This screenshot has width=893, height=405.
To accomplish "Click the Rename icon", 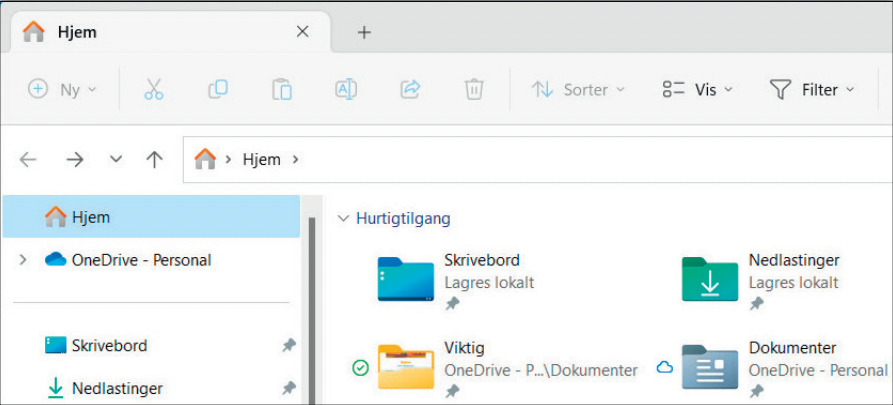I will tap(345, 89).
